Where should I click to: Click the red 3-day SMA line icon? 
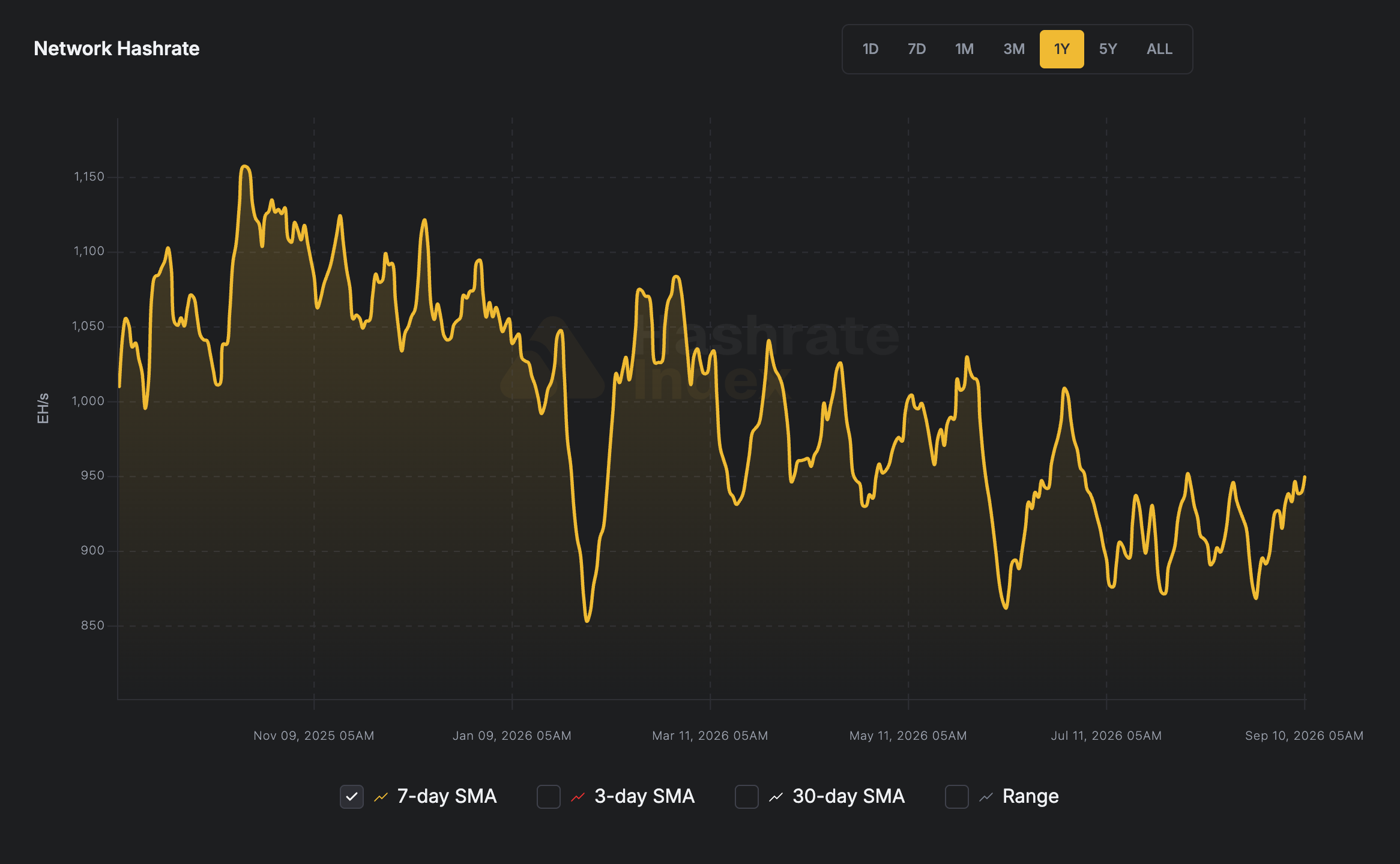(578, 797)
